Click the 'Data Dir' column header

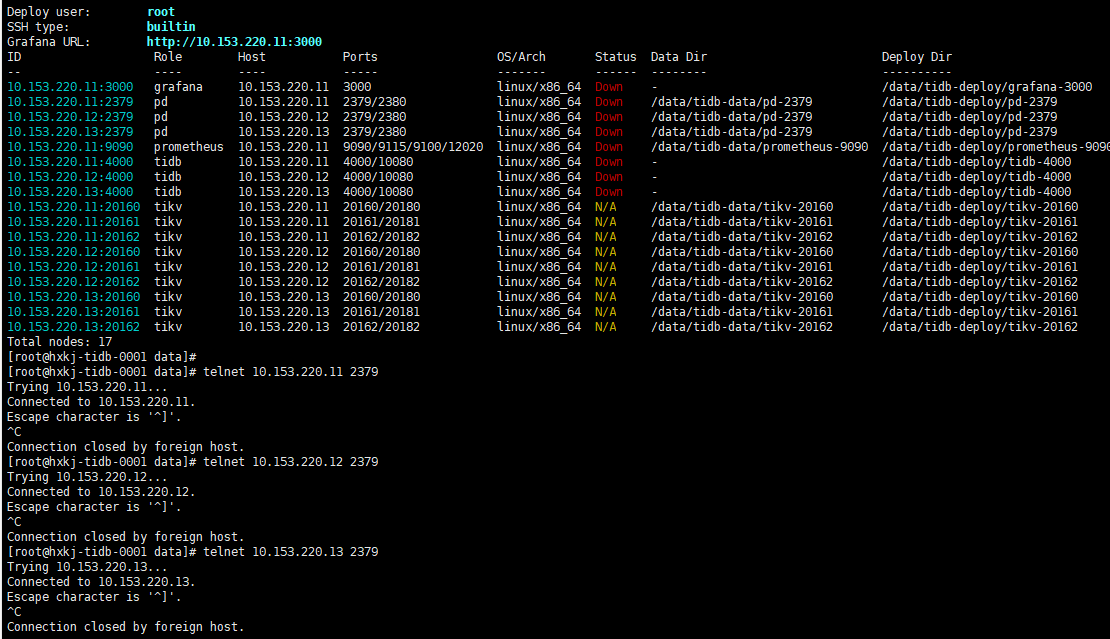click(x=679, y=57)
